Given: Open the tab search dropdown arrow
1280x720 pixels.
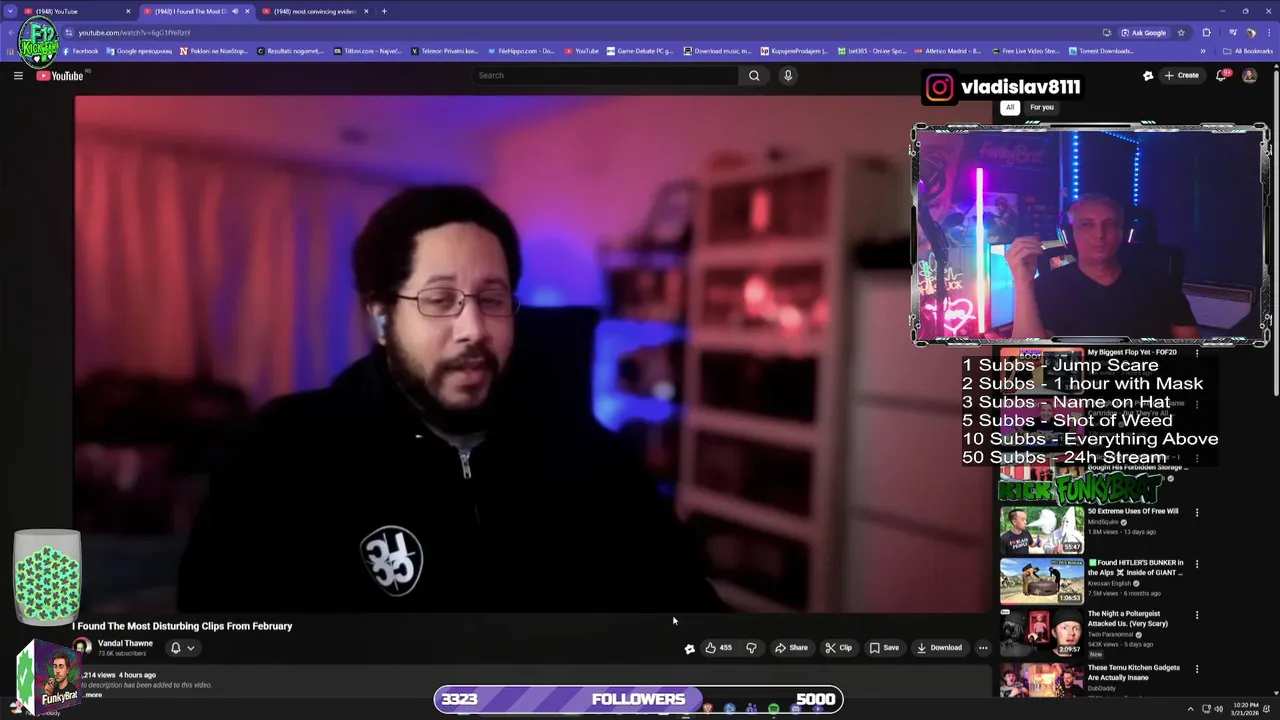Looking at the screenshot, I should (x=9, y=11).
